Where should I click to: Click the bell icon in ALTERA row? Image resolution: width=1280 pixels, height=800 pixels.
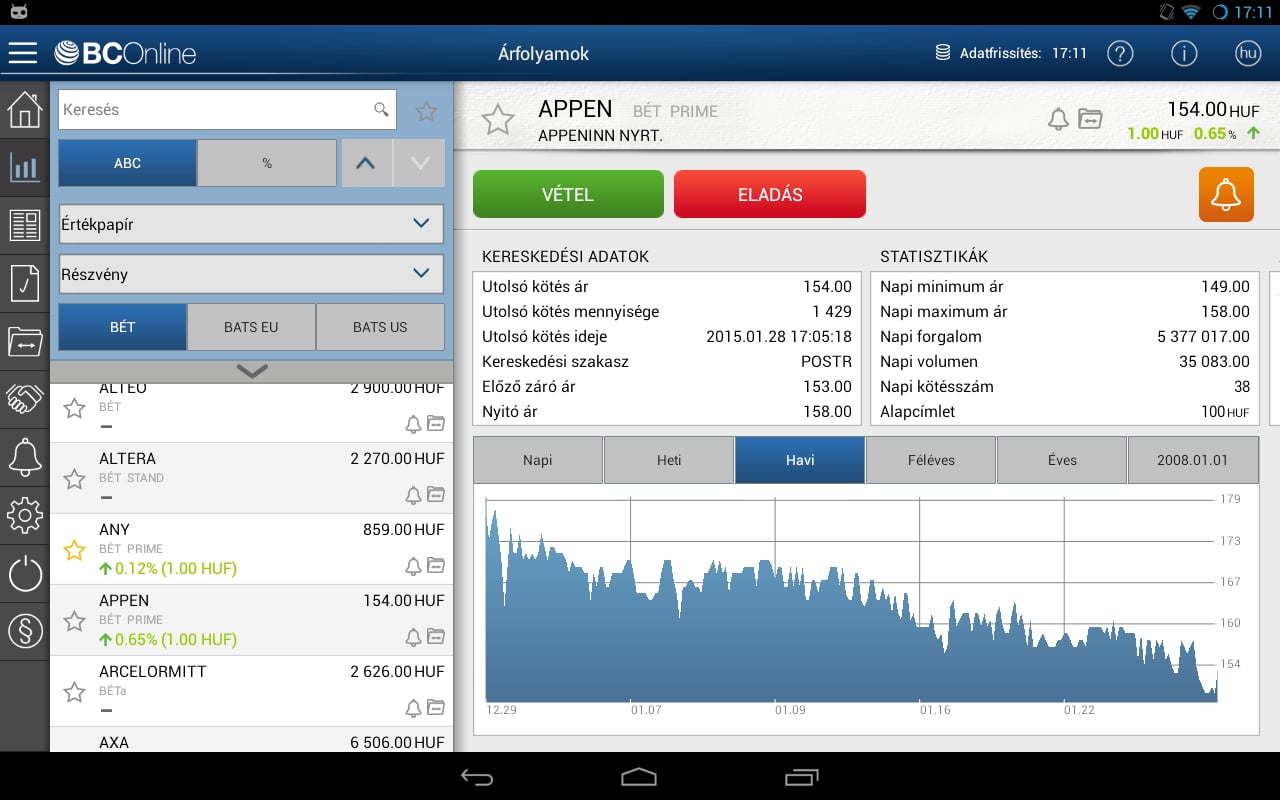coord(413,495)
